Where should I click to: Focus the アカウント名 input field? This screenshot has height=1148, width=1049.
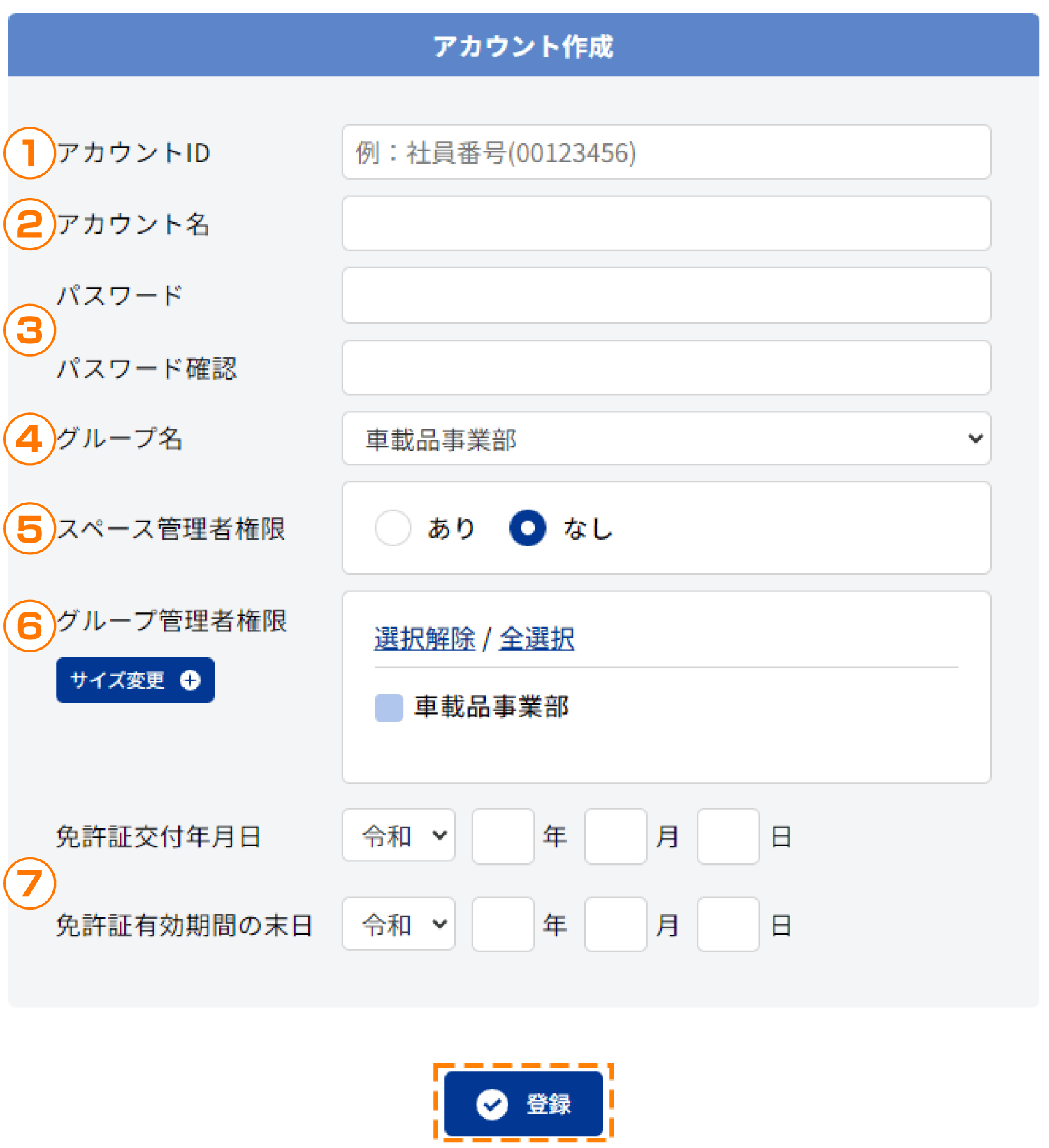coord(666,223)
